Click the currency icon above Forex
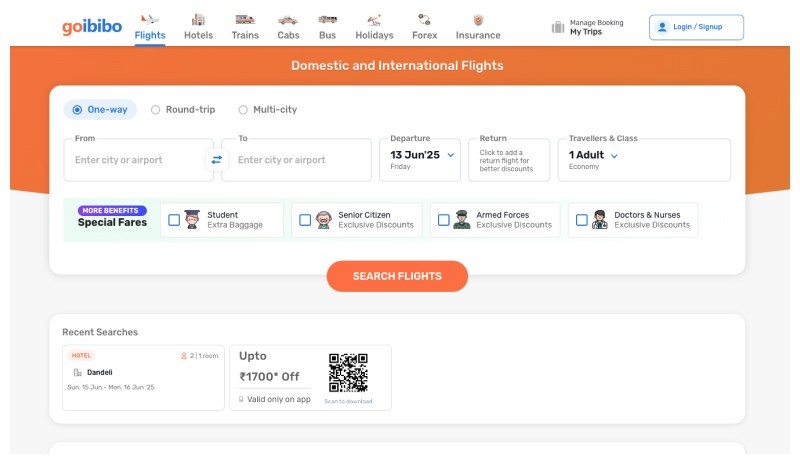The width and height of the screenshot is (800, 464). [x=424, y=20]
